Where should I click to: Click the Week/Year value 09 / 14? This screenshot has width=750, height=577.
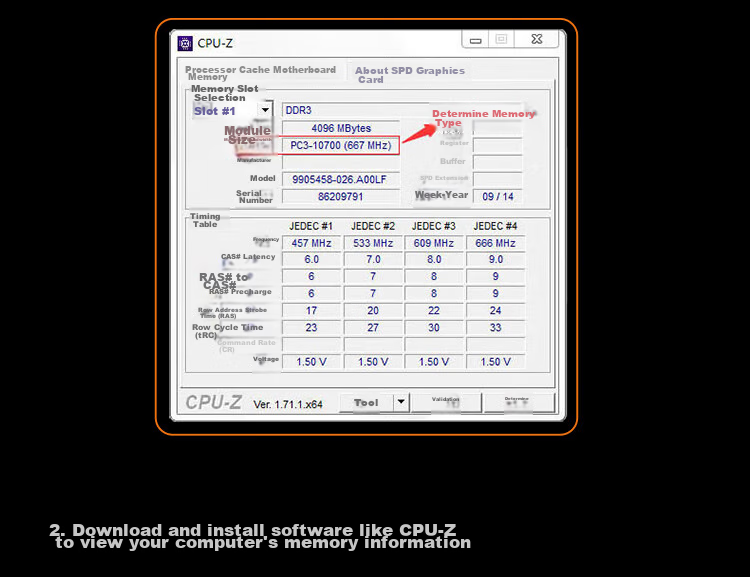(x=497, y=197)
